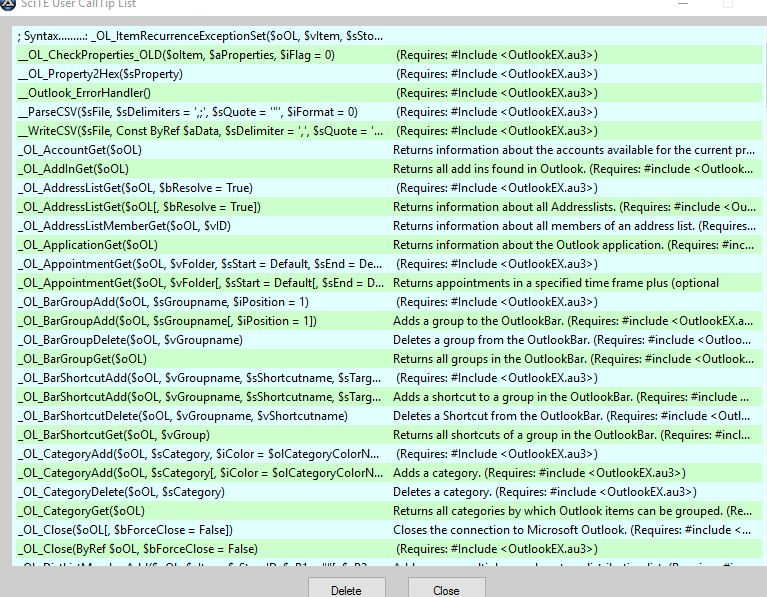Click the Close button

(446, 588)
